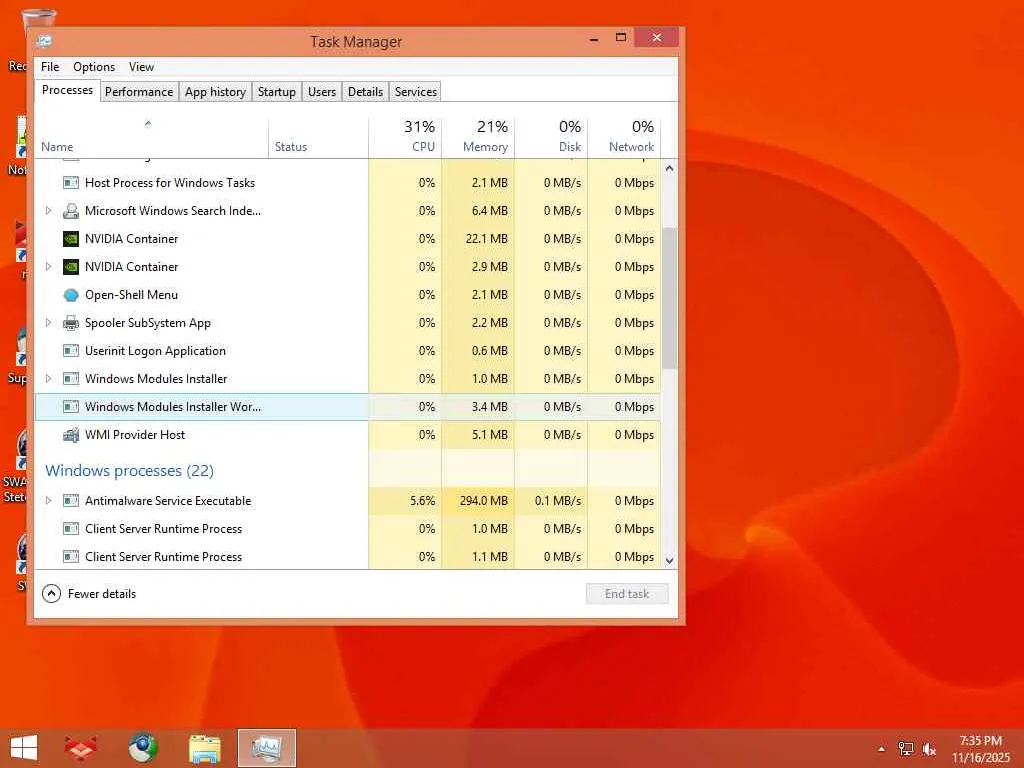Click the WMI Provider Host icon
The height and width of the screenshot is (768, 1024).
click(x=71, y=435)
